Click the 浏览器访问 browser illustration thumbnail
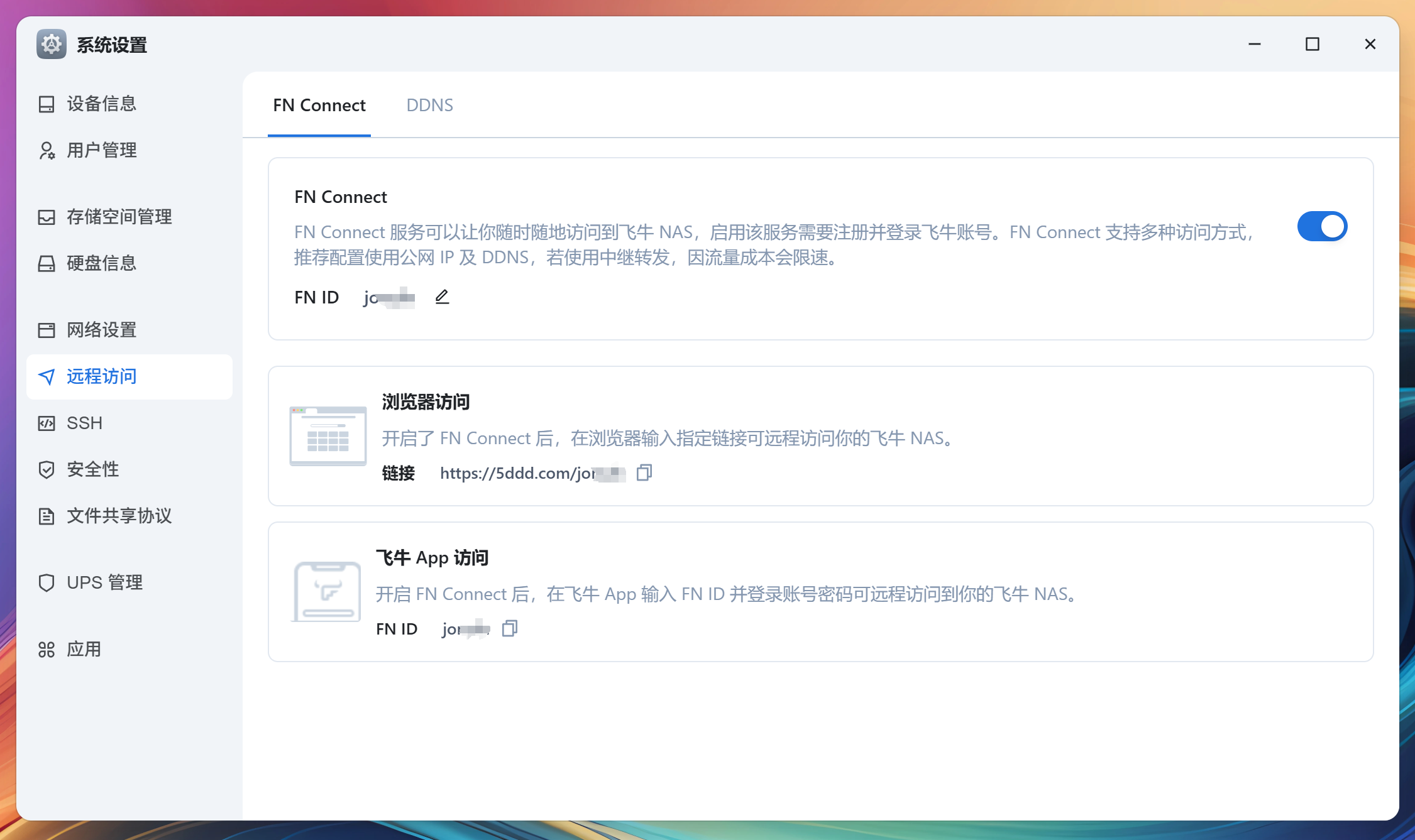The height and width of the screenshot is (840, 1415). [x=328, y=436]
